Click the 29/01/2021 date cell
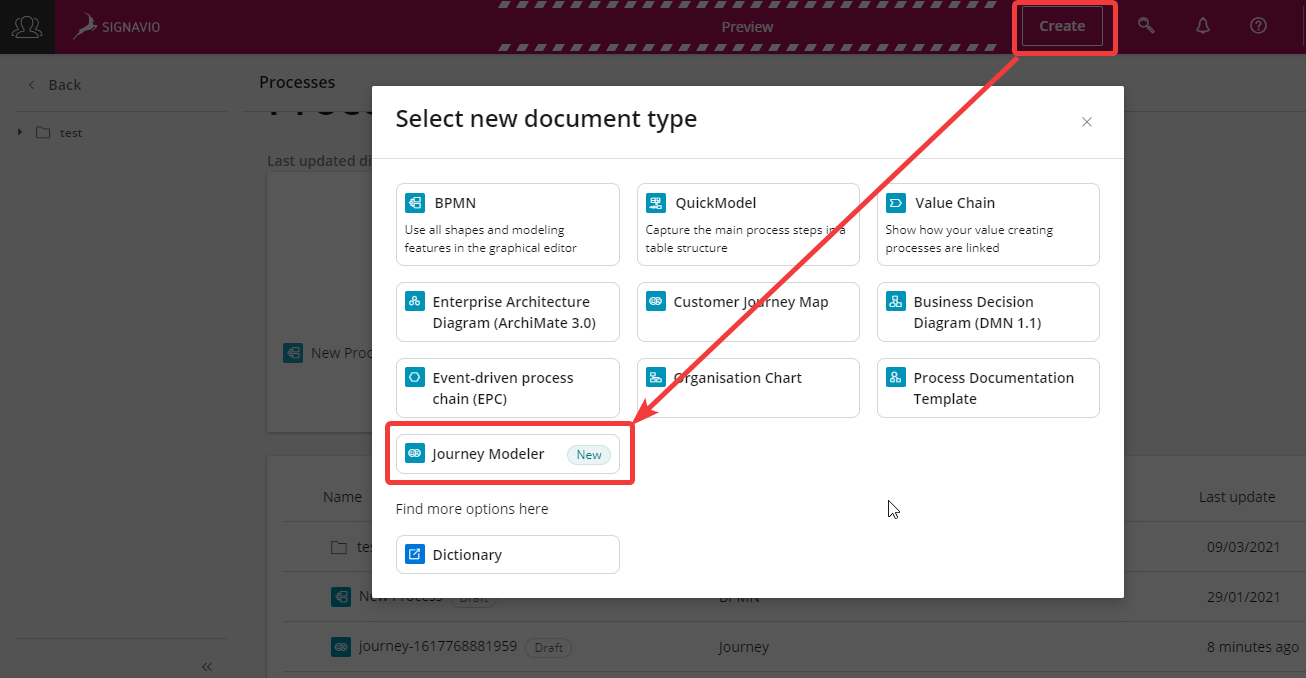The image size is (1306, 678). (x=1243, y=597)
